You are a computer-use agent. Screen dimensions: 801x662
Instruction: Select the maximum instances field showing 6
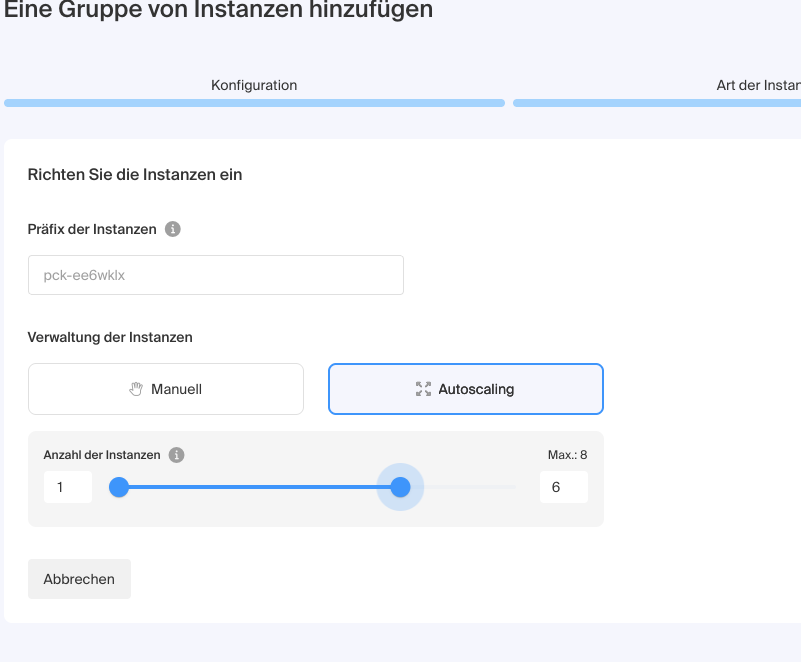563,485
